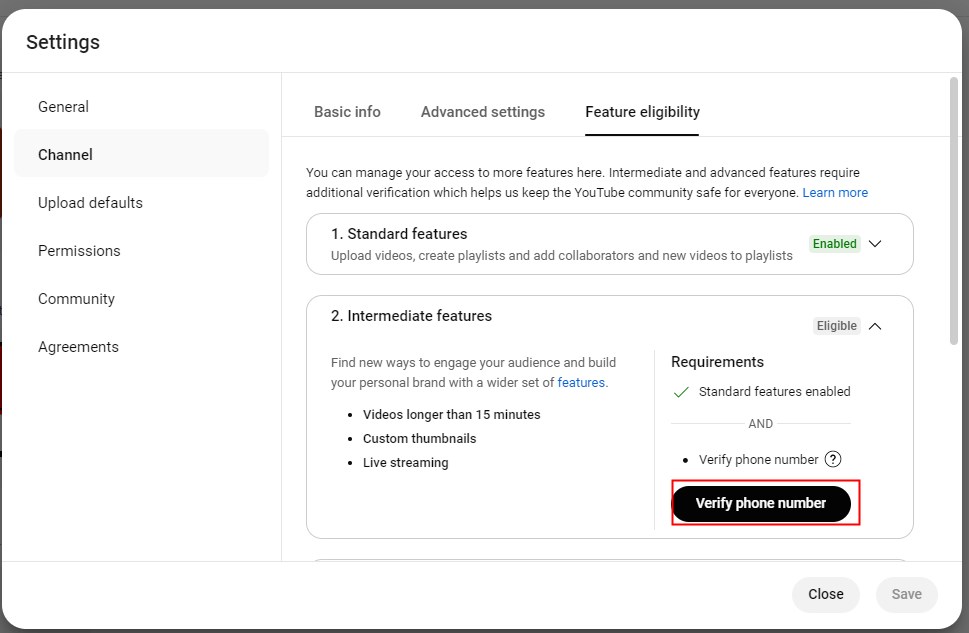The height and width of the screenshot is (633, 969).
Task: Collapse the Intermediate features section chevron
Action: 875,326
